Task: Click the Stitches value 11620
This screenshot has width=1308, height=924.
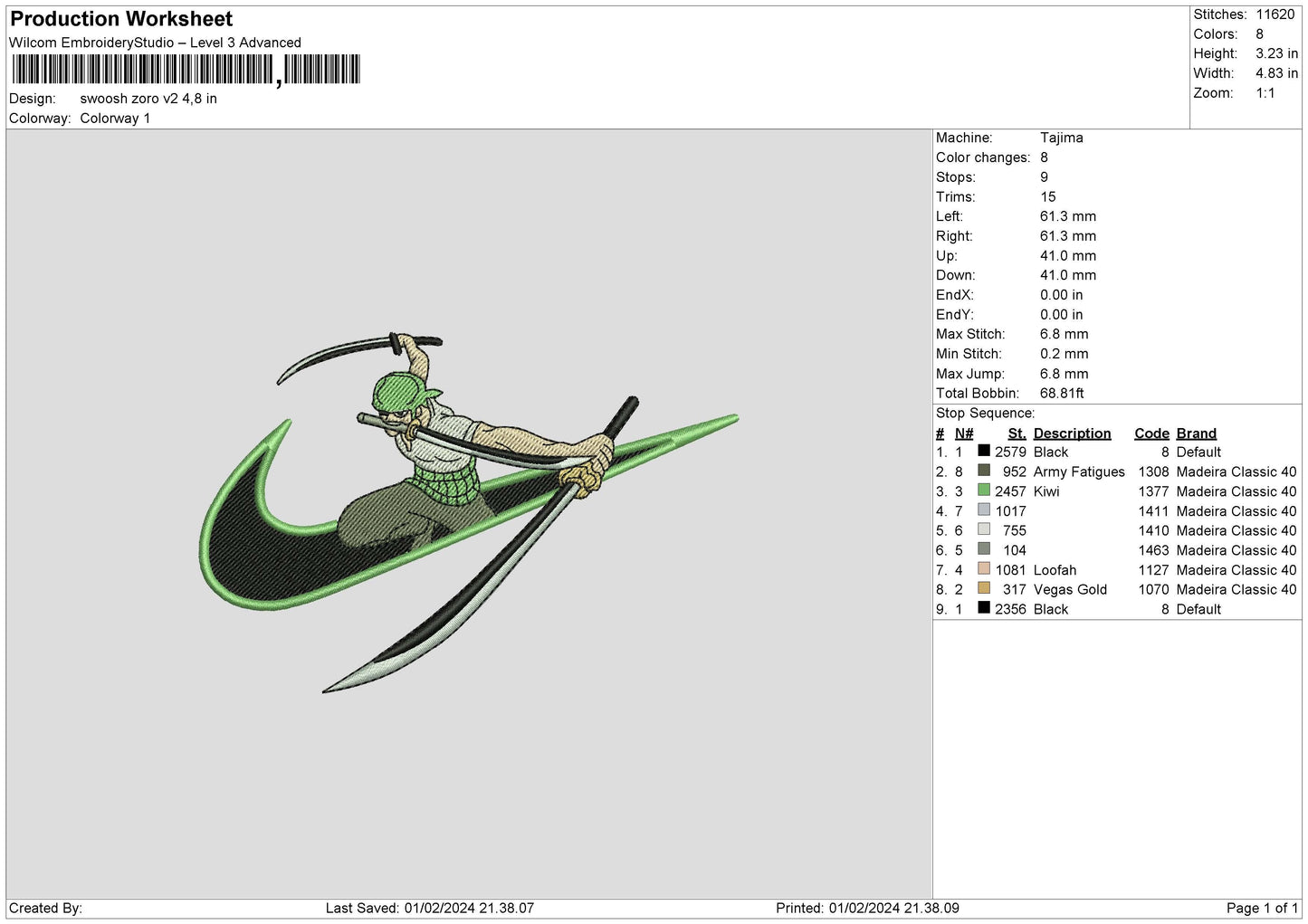Action: coord(1275,14)
